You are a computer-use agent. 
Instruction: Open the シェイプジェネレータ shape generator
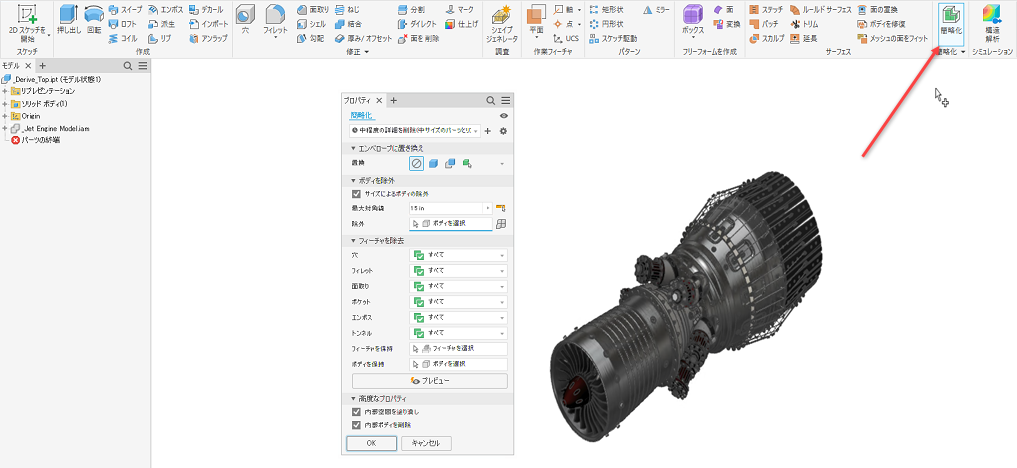[x=503, y=25]
